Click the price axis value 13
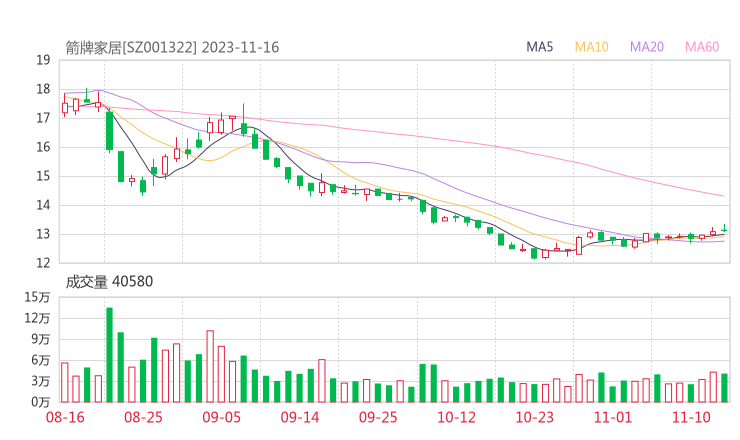 [43, 234]
